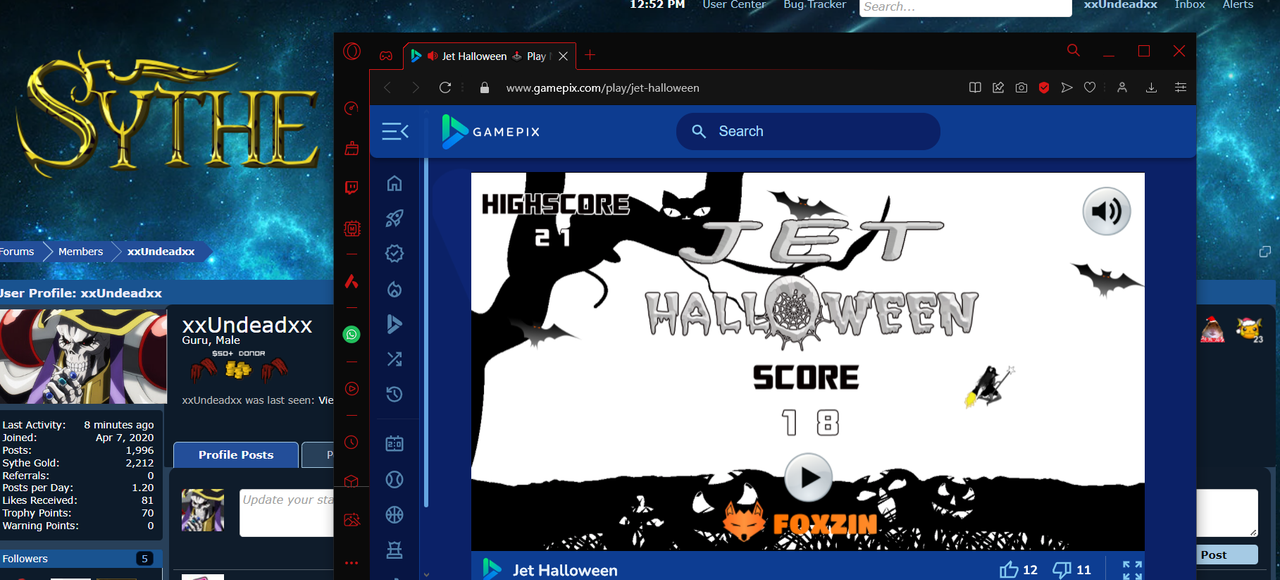
Task: Open the GamePix play-logo icon in site sidebar
Action: (395, 324)
